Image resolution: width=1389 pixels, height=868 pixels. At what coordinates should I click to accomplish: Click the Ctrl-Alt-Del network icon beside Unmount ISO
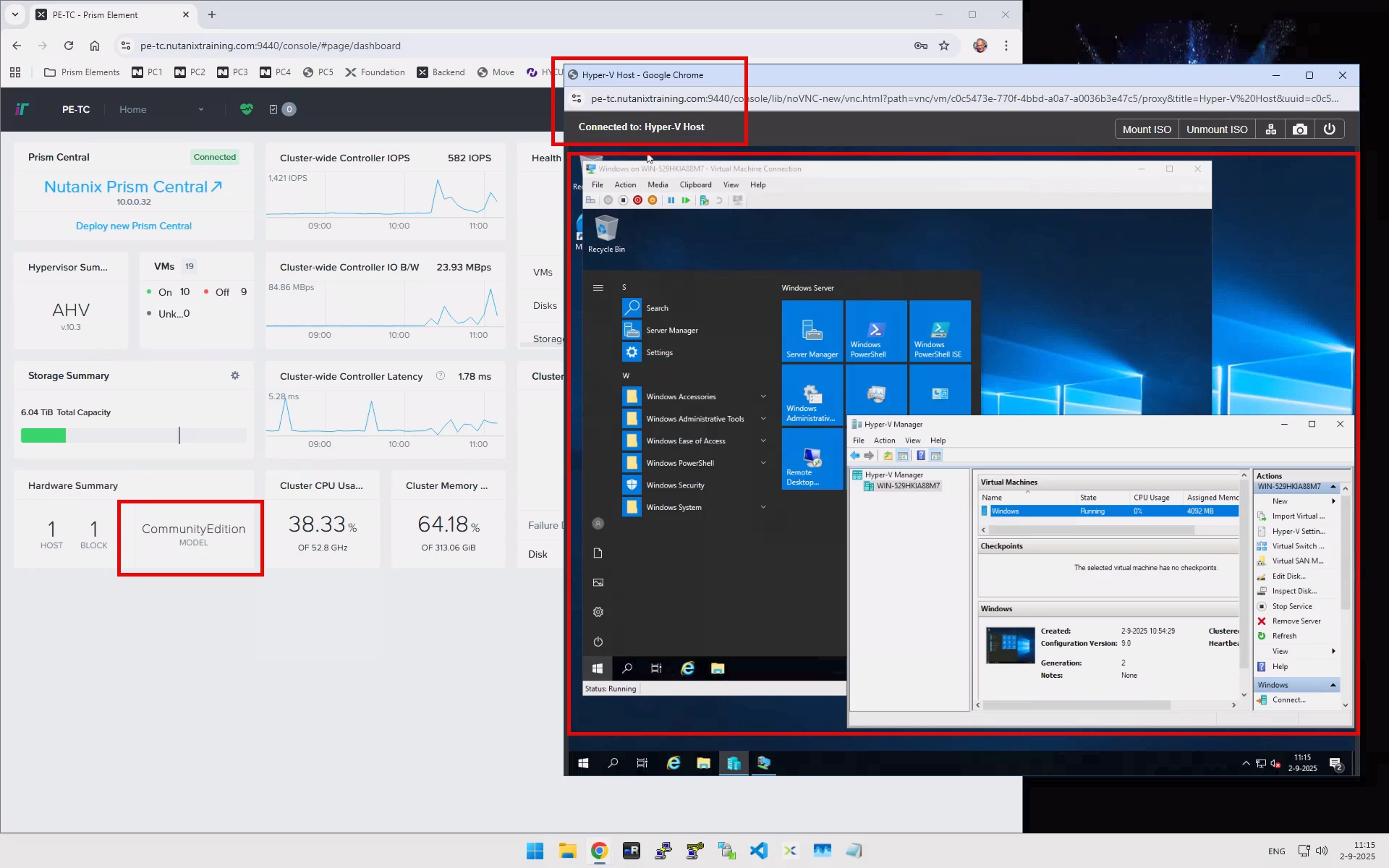point(1270,129)
